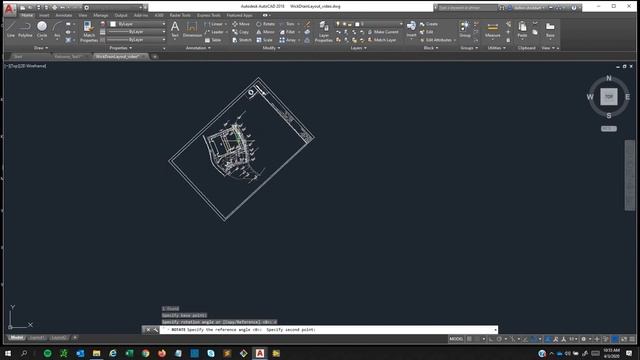The width and height of the screenshot is (640, 360).
Task: Select the Arc tool
Action: point(57,30)
